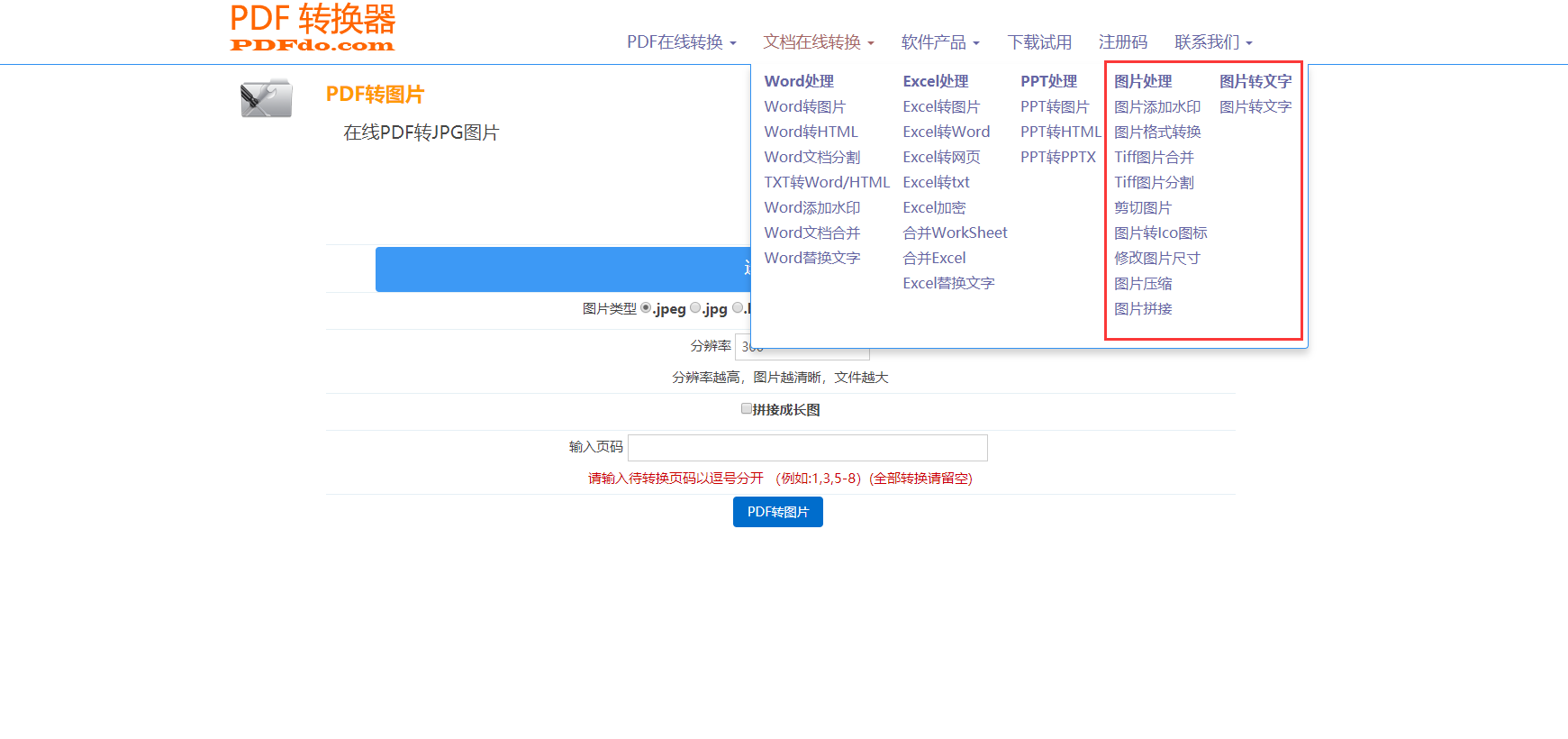The image size is (1568, 739).
Task: Click the 输入页码 input field
Action: click(x=808, y=448)
